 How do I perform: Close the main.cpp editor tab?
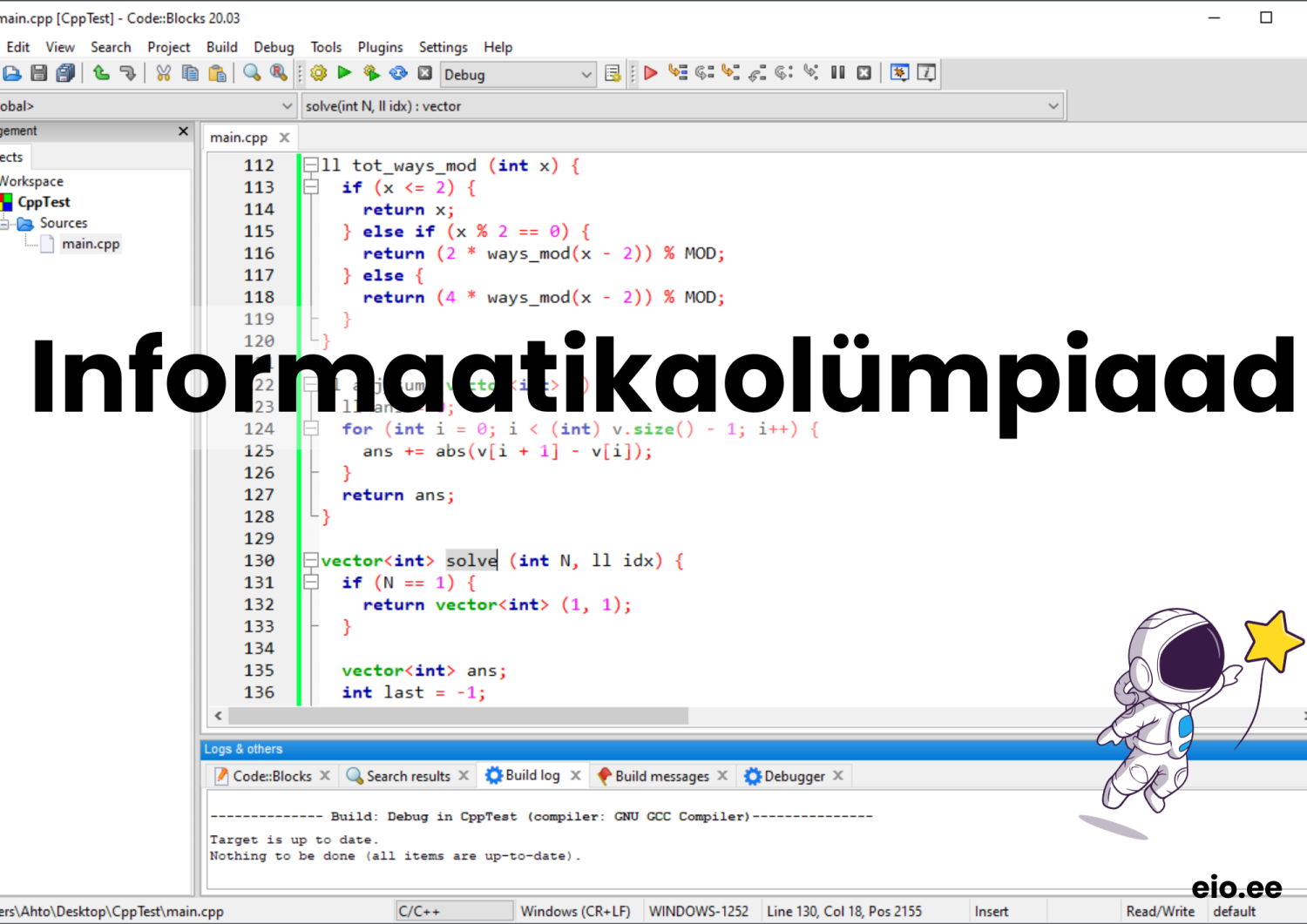[284, 138]
